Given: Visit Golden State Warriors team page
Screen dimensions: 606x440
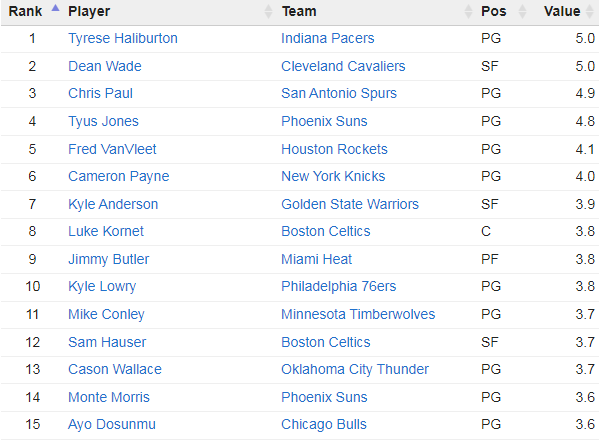Looking at the screenshot, I should pyautogui.click(x=350, y=204).
